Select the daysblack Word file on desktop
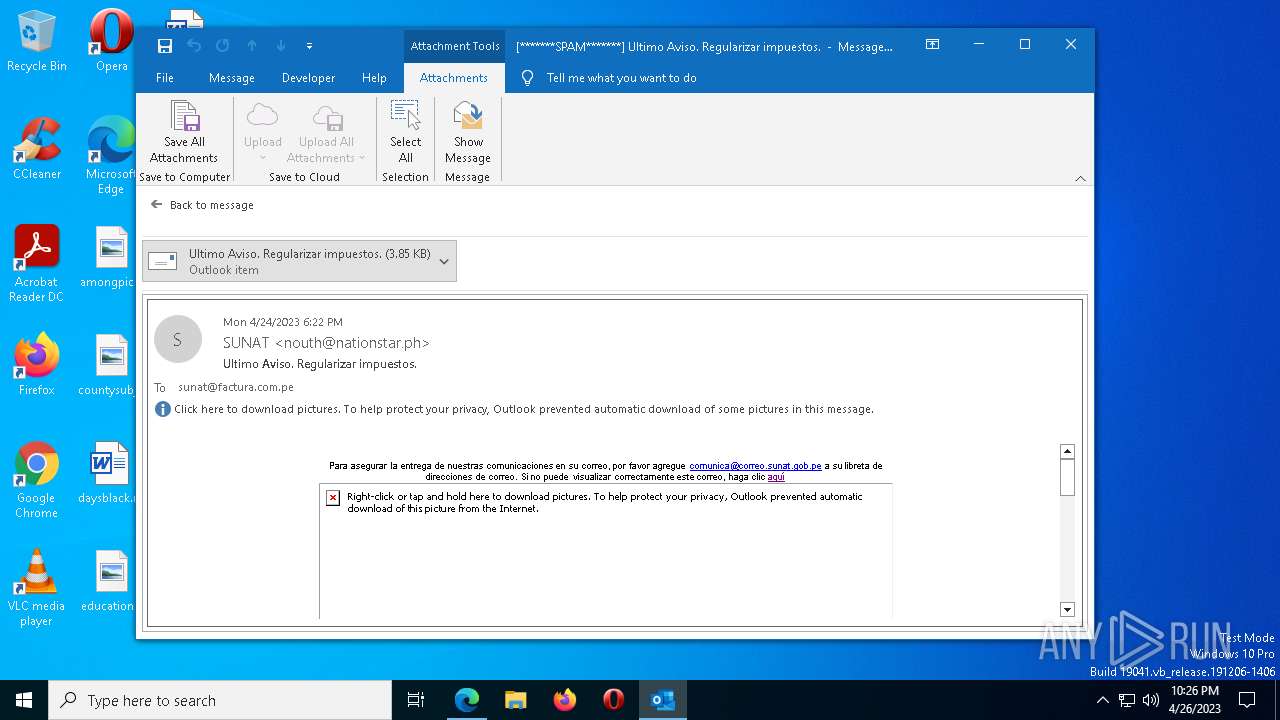 point(108,474)
